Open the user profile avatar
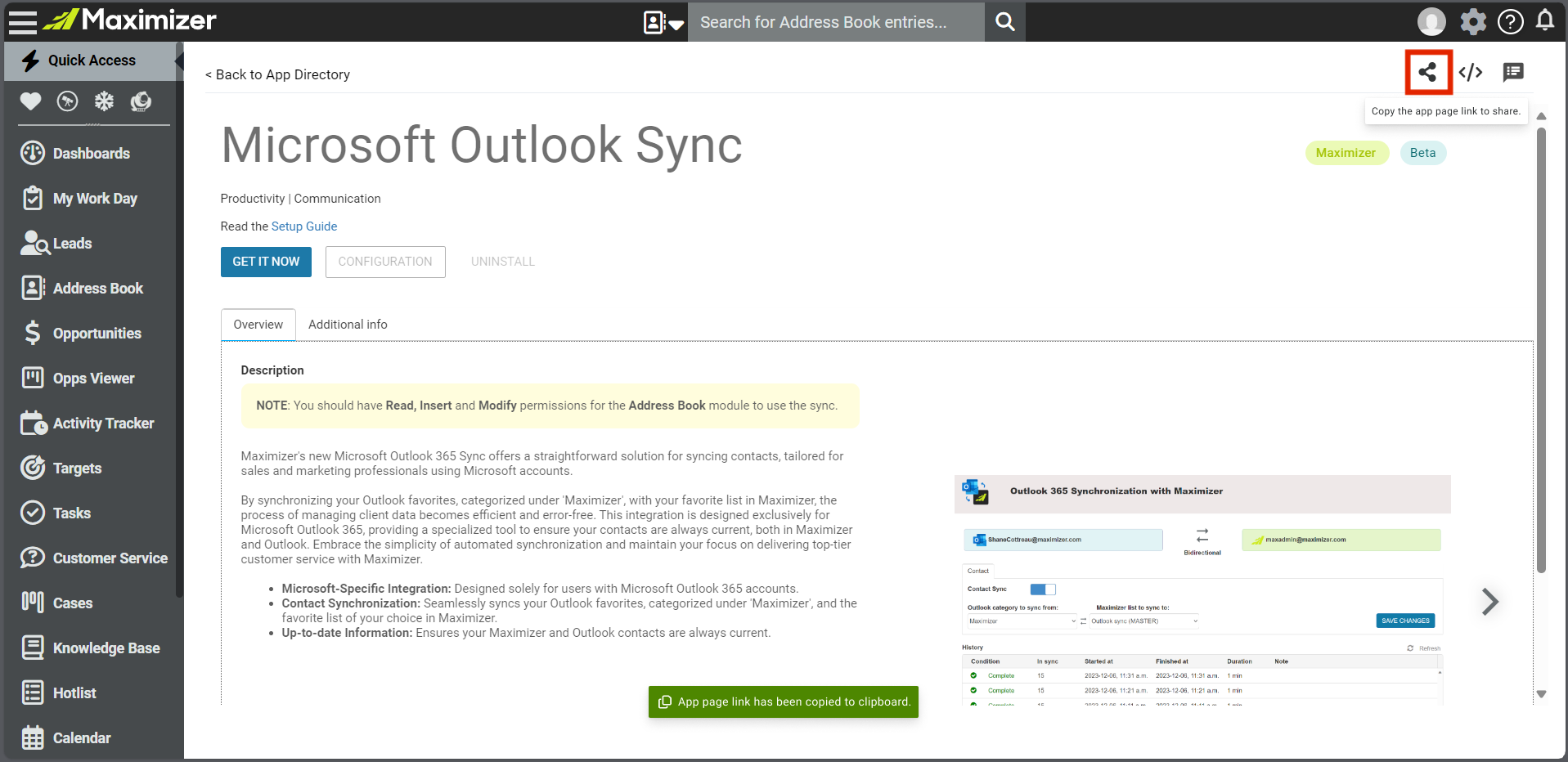The image size is (1568, 762). [x=1431, y=21]
